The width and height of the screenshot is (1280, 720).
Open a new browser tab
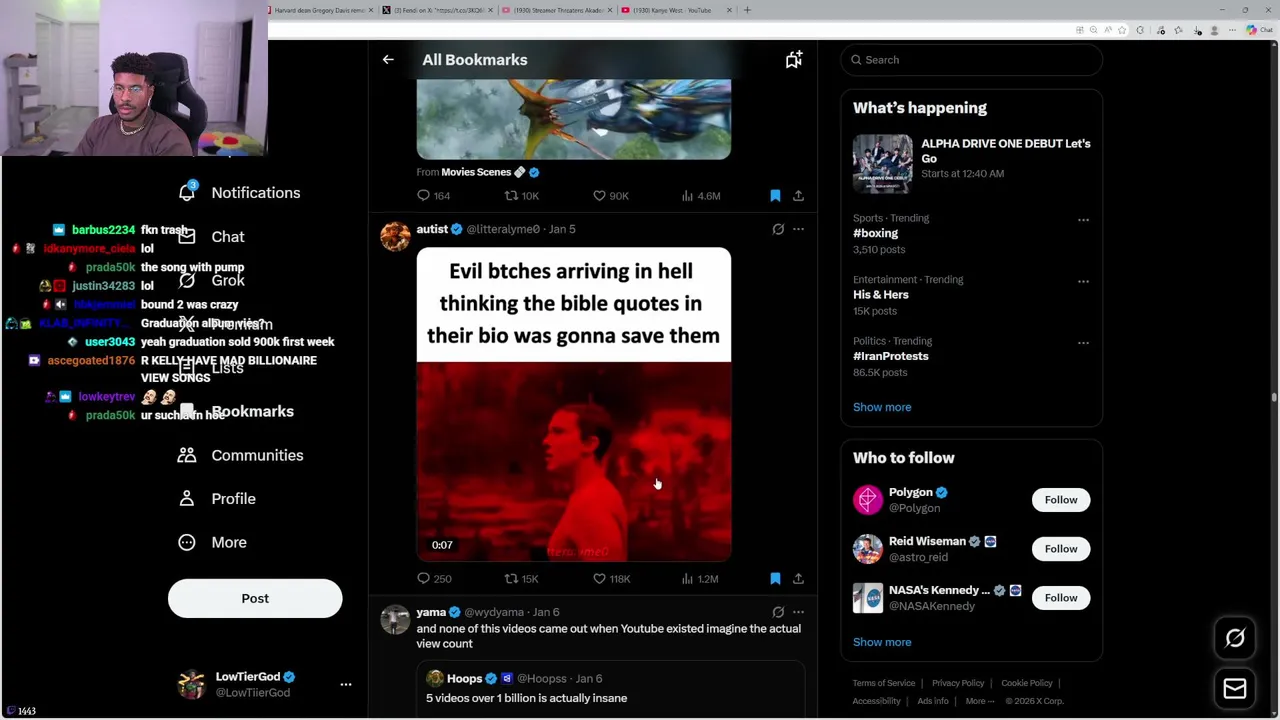[x=747, y=10]
